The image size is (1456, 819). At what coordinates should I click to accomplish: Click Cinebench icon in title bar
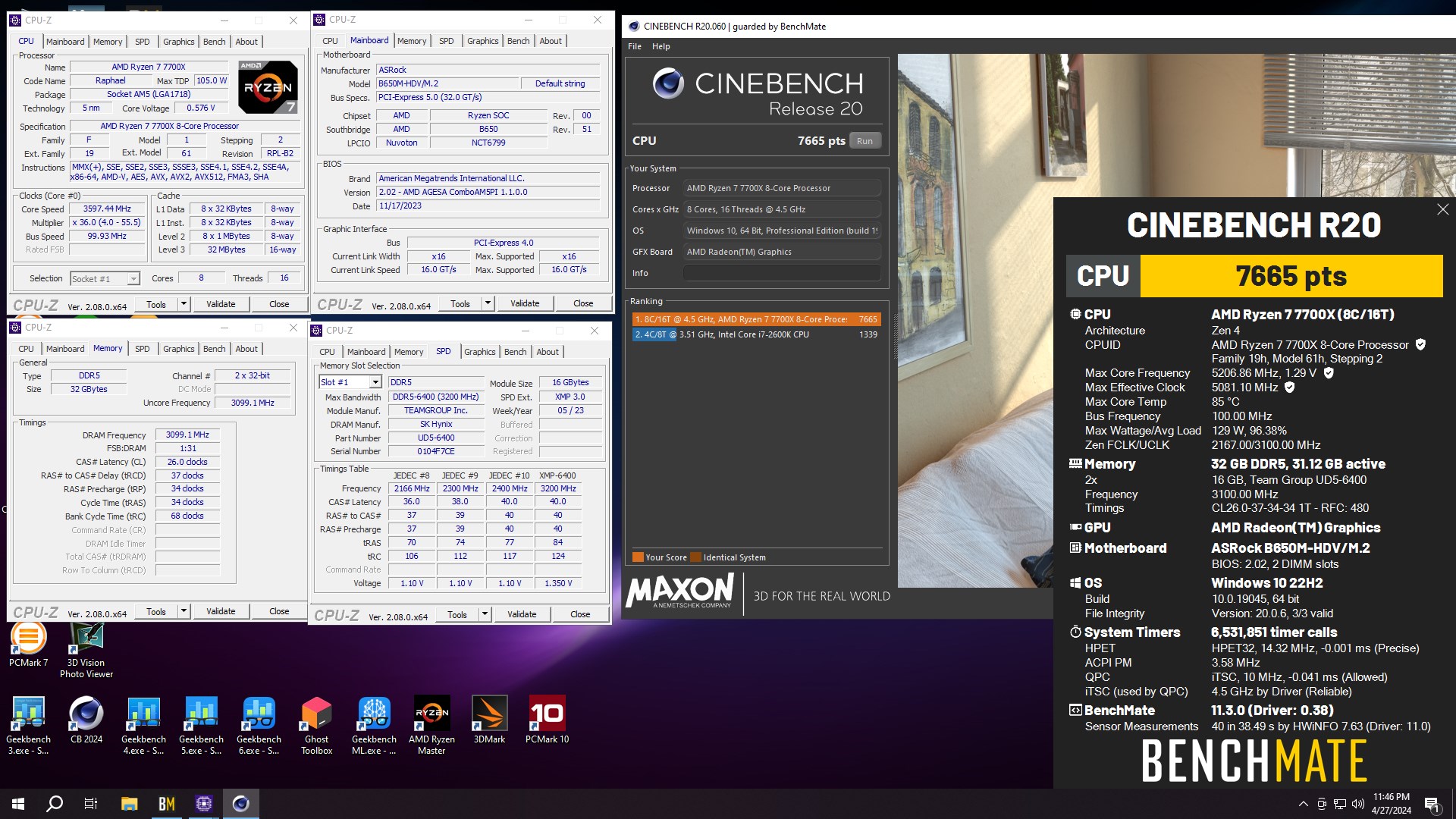(x=634, y=26)
